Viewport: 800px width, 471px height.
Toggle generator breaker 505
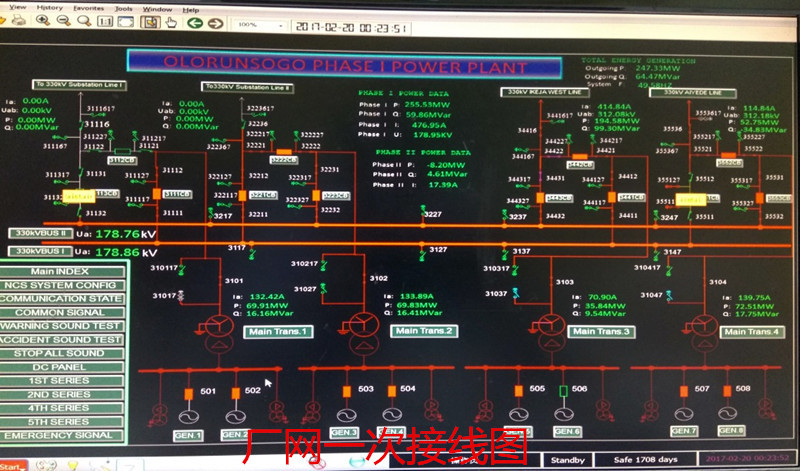[x=519, y=391]
